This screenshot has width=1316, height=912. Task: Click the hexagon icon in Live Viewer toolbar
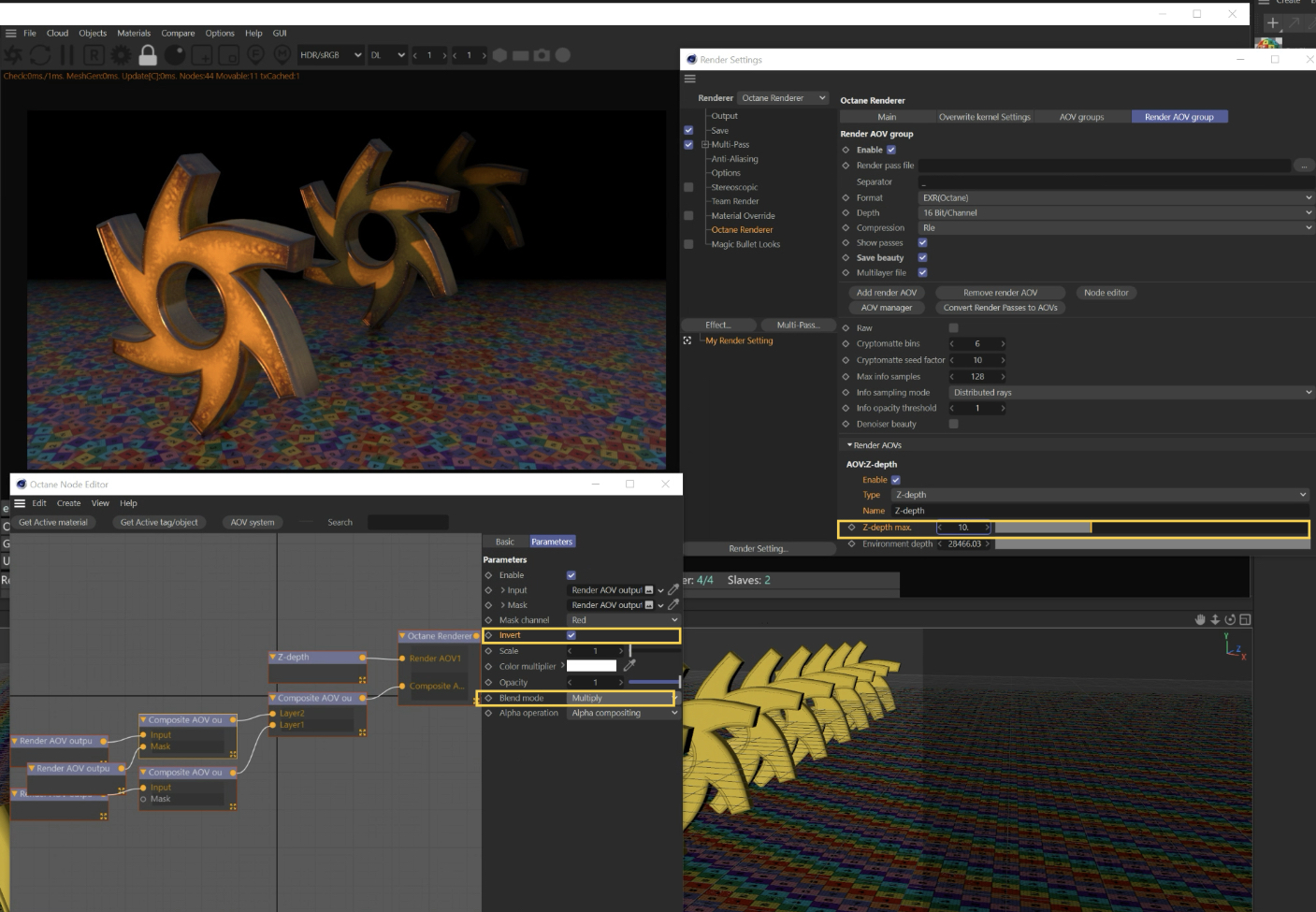point(499,55)
